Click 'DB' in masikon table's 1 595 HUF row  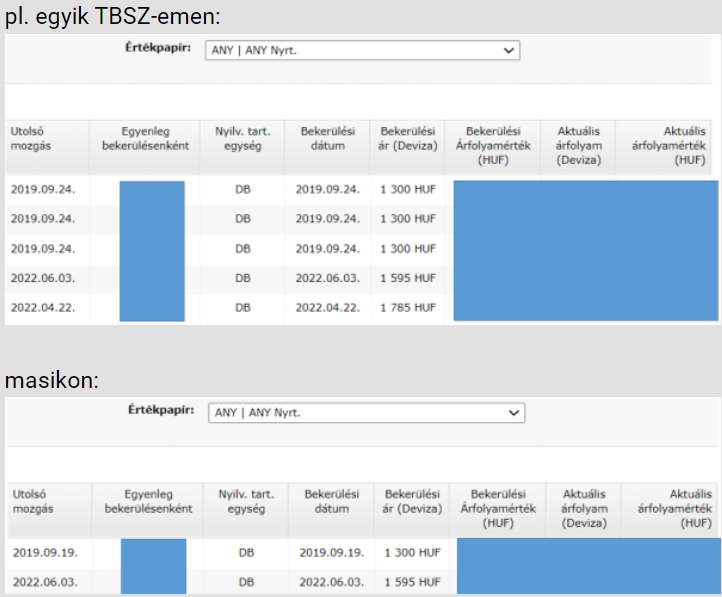pos(246,582)
